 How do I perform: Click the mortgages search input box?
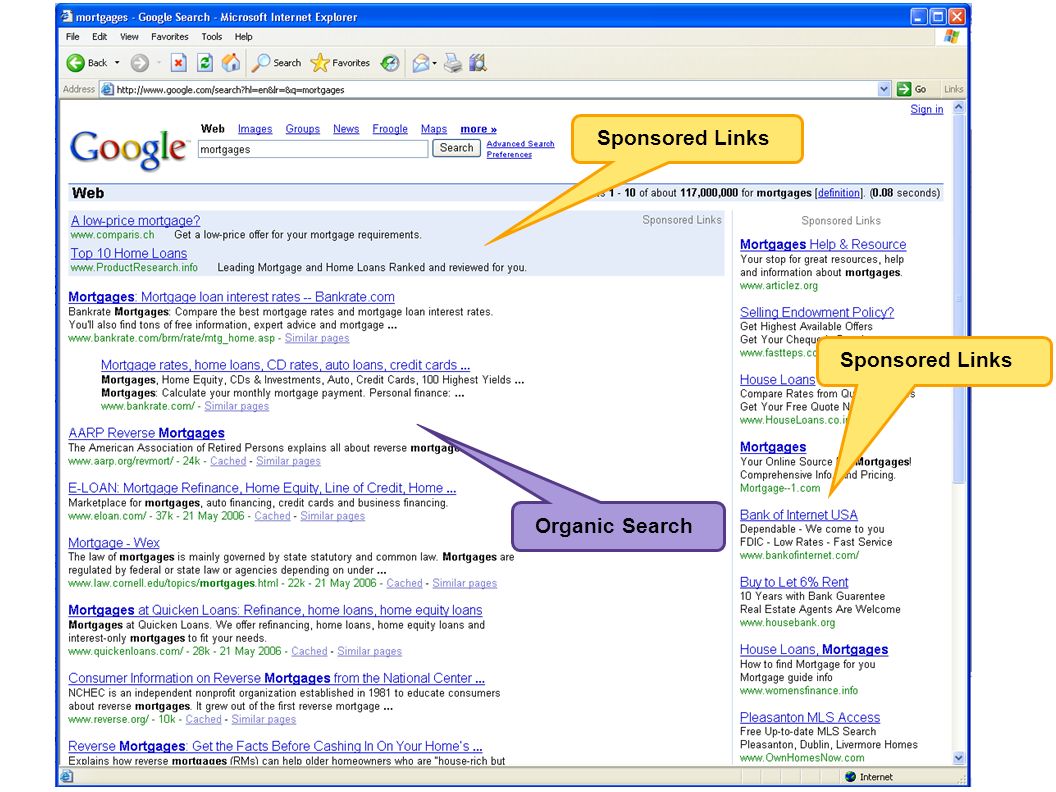click(312, 149)
